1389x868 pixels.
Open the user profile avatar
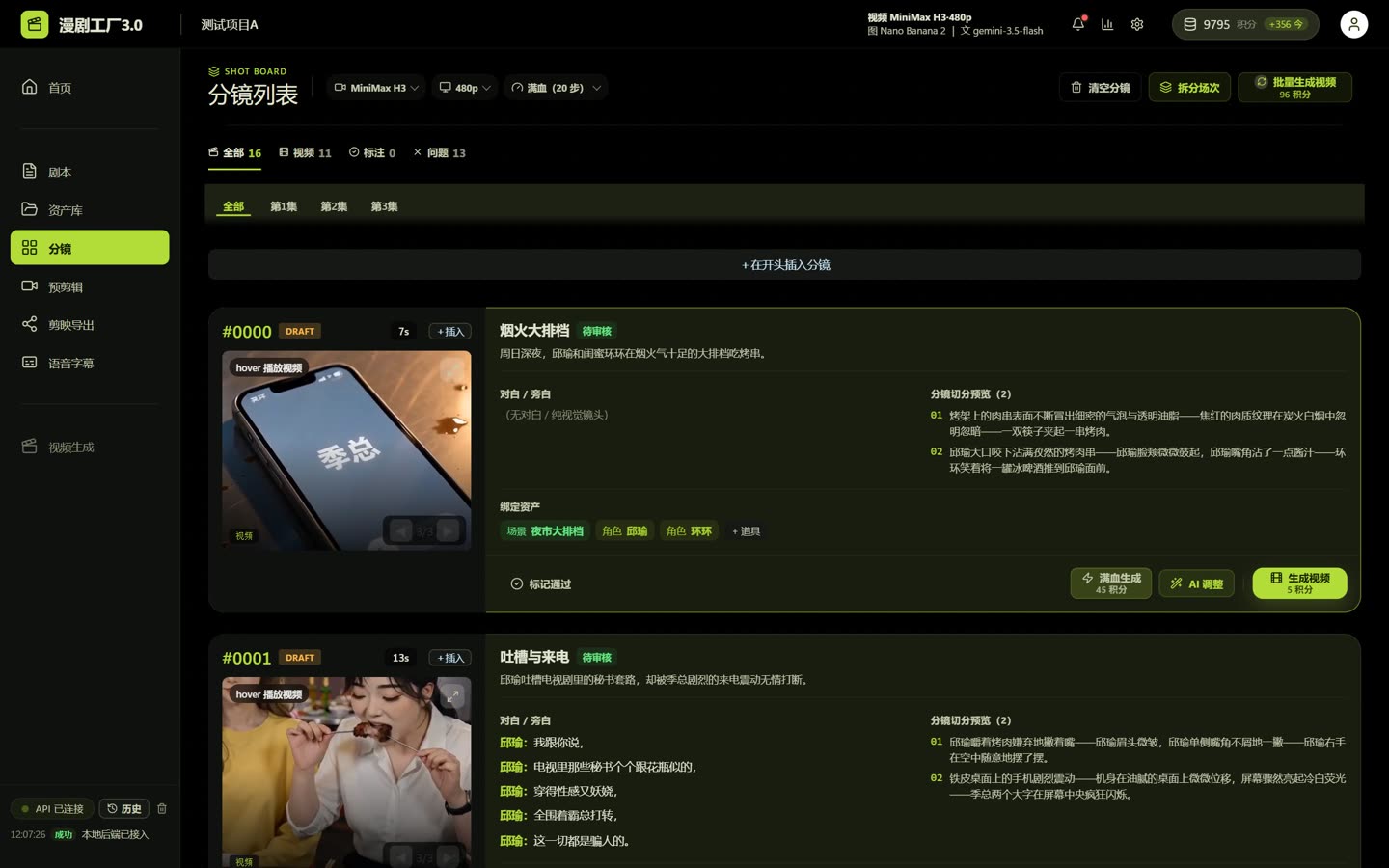click(x=1354, y=24)
